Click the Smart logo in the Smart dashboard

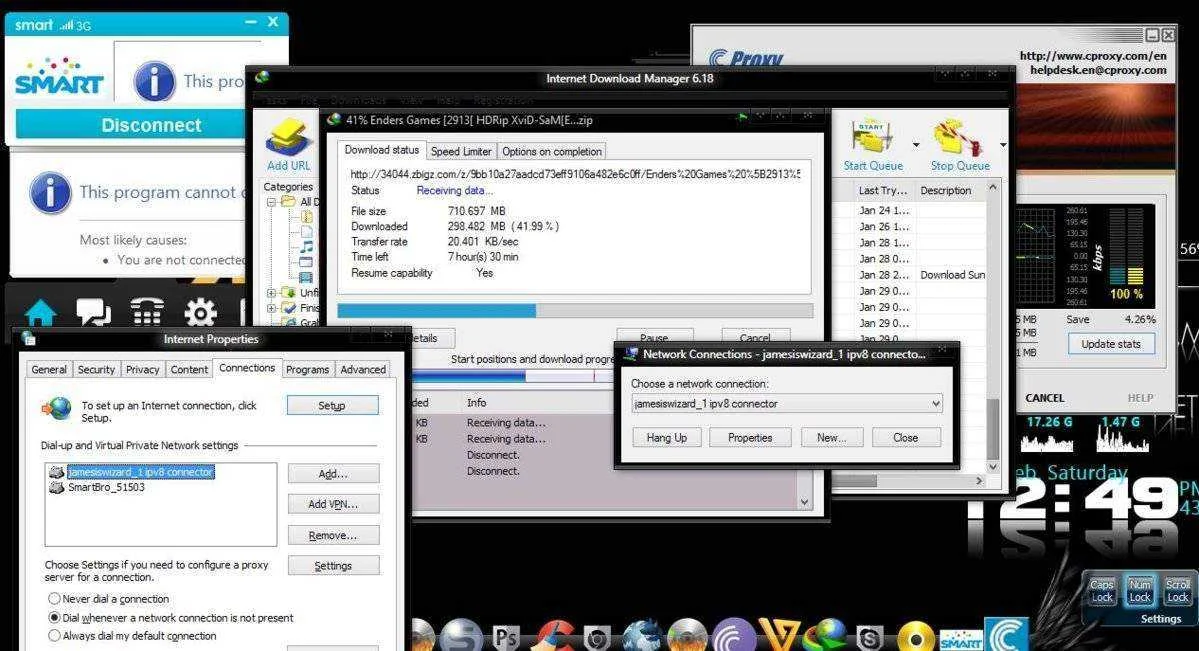pyautogui.click(x=59, y=77)
